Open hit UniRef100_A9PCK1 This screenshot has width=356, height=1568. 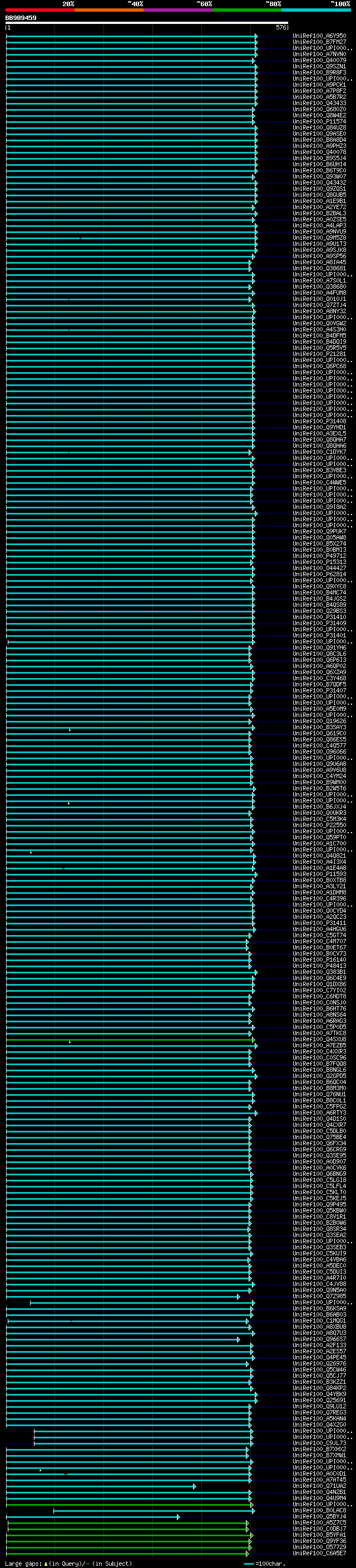[319, 85]
